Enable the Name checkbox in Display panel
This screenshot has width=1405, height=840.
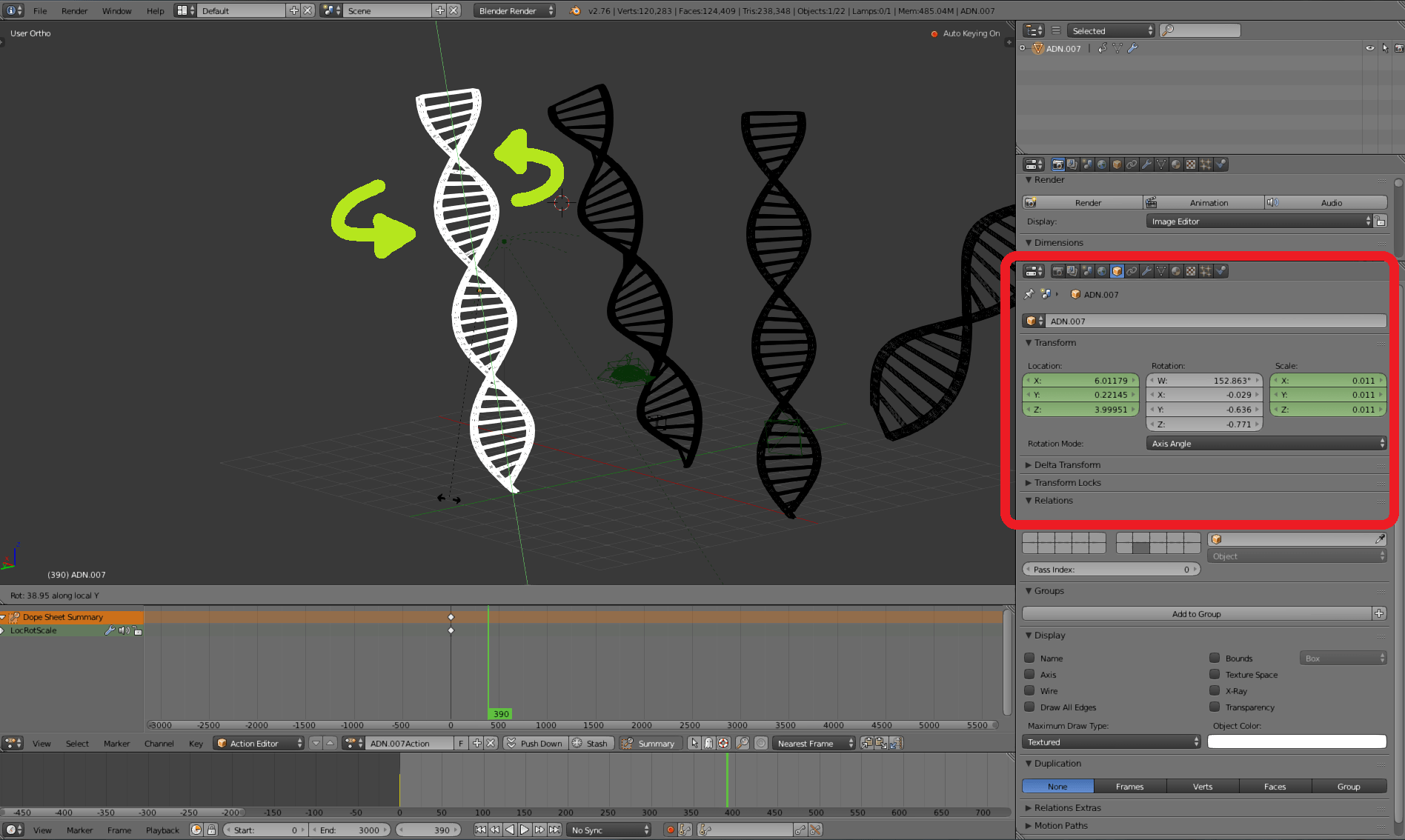(1029, 658)
